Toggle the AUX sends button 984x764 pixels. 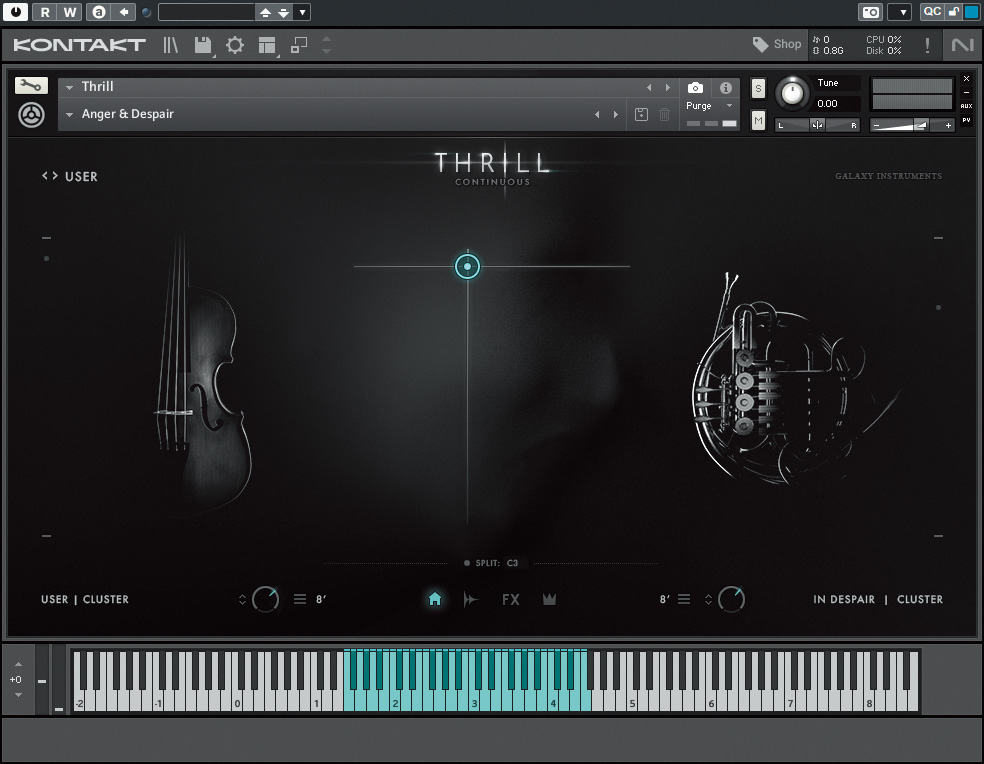click(x=966, y=106)
